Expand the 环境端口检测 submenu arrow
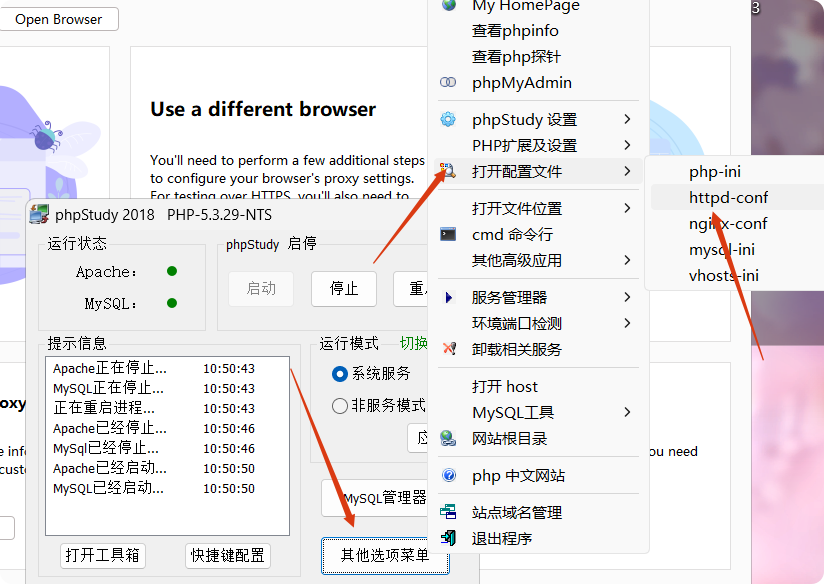Screen dimensions: 824x584 [627, 323]
